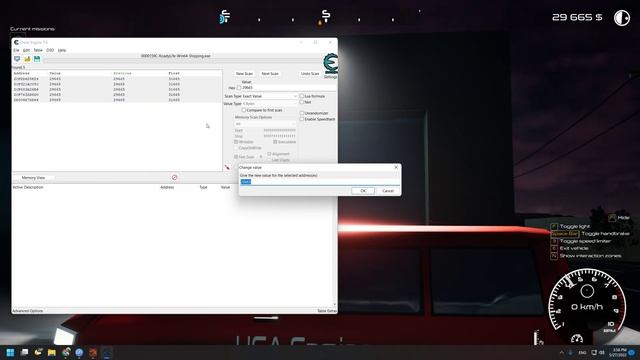Screen dimensions: 640x360
Task: Click the New Scan button
Action: (x=244, y=73)
